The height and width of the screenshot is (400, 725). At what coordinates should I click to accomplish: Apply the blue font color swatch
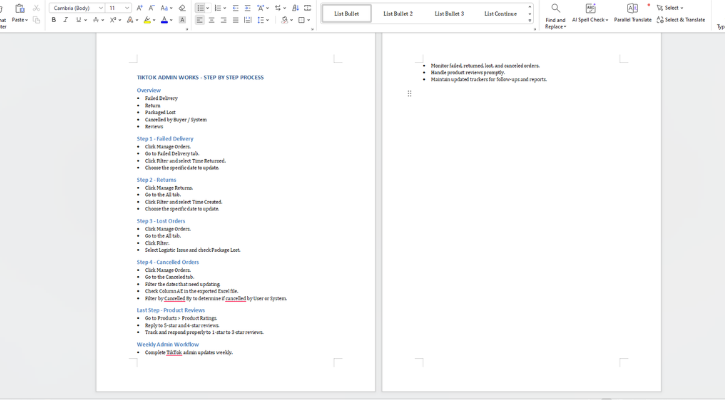164,20
